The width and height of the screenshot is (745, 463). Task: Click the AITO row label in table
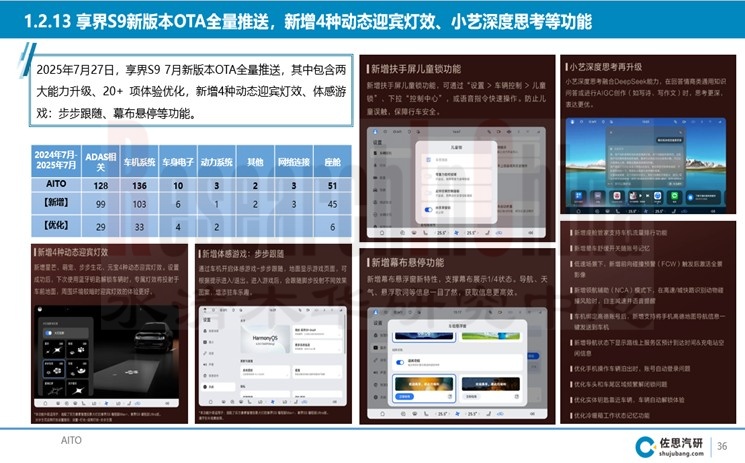click(x=56, y=184)
